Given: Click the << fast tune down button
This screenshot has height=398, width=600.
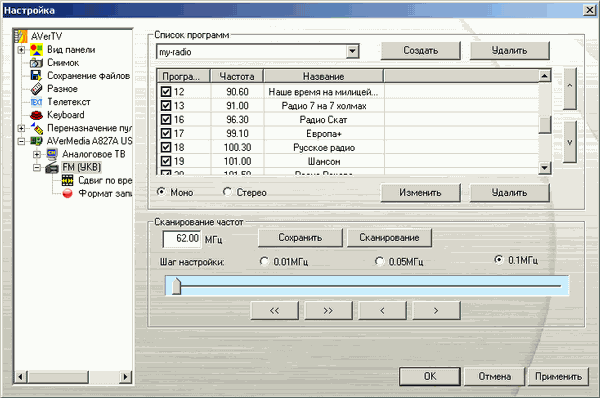Looking at the screenshot, I should pos(274,310).
